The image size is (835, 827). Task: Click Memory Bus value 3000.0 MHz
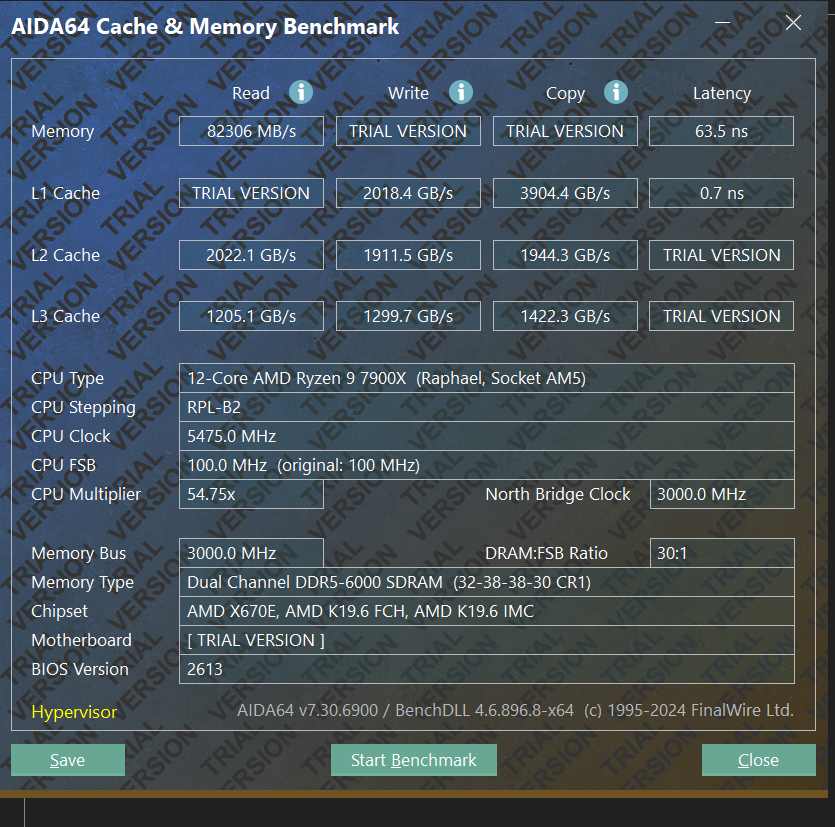click(251, 553)
